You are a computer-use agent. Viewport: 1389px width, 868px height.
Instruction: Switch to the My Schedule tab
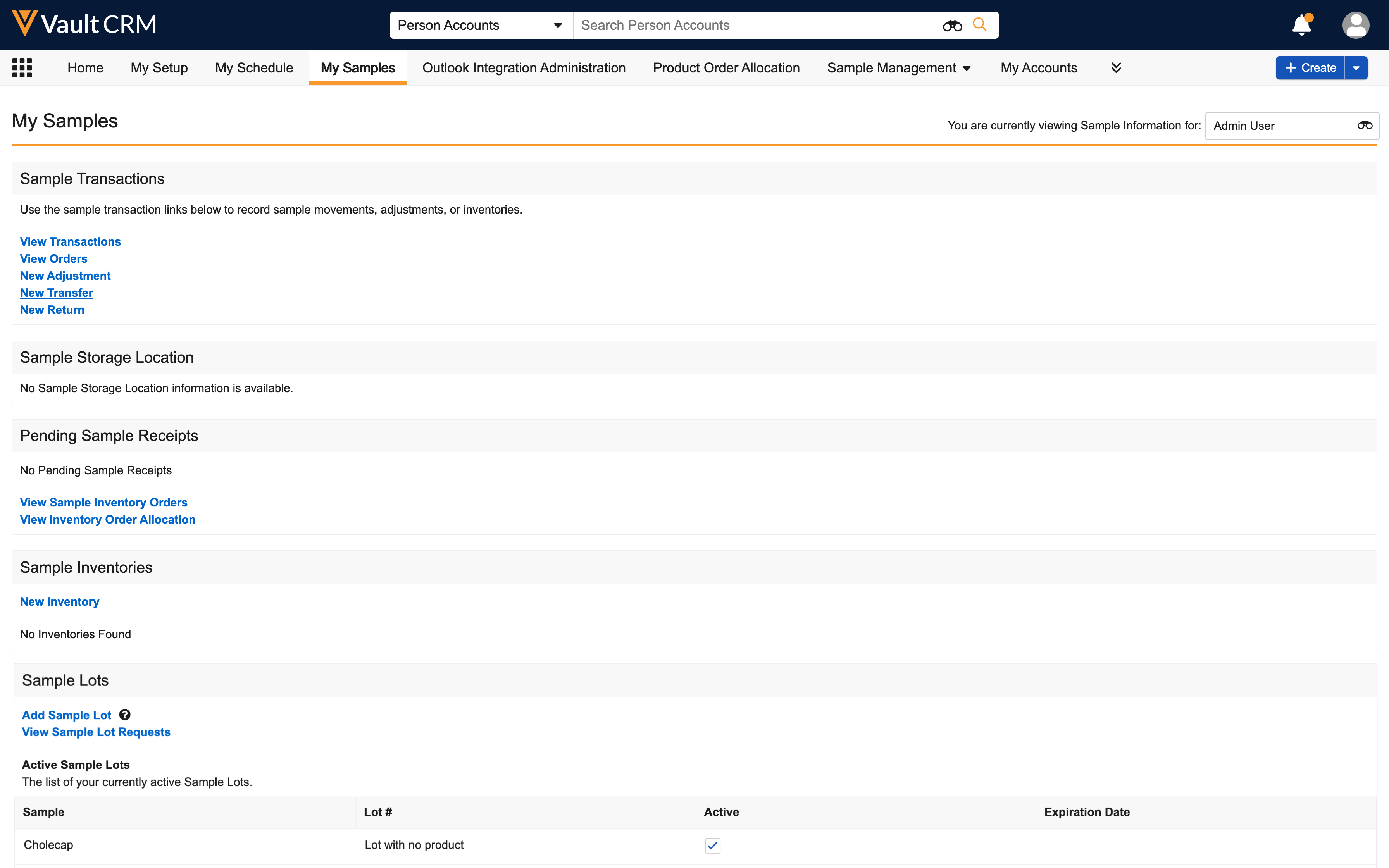[x=254, y=68]
